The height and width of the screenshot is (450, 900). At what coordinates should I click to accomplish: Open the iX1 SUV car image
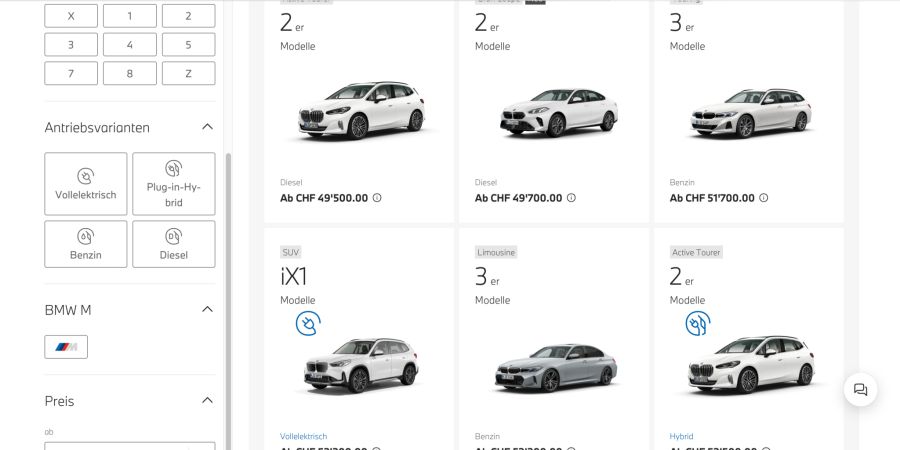tap(361, 366)
